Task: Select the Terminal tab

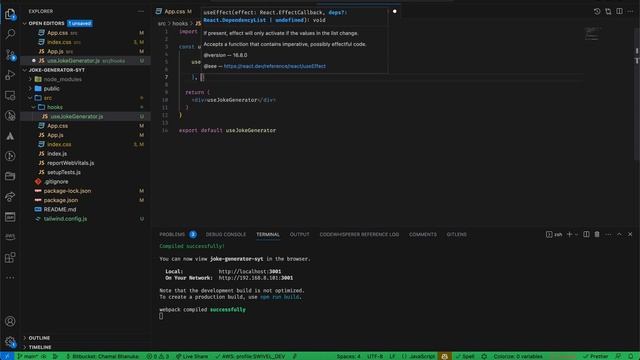Action: pos(268,234)
